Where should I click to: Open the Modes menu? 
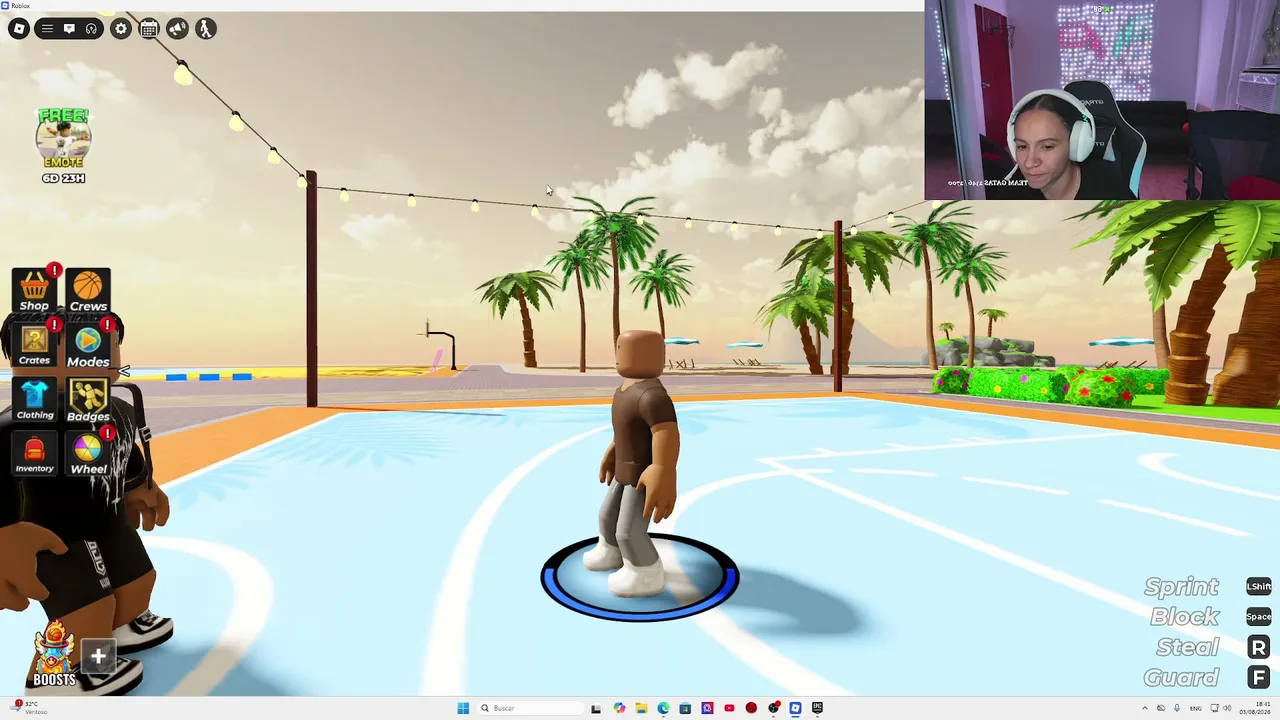coord(88,345)
